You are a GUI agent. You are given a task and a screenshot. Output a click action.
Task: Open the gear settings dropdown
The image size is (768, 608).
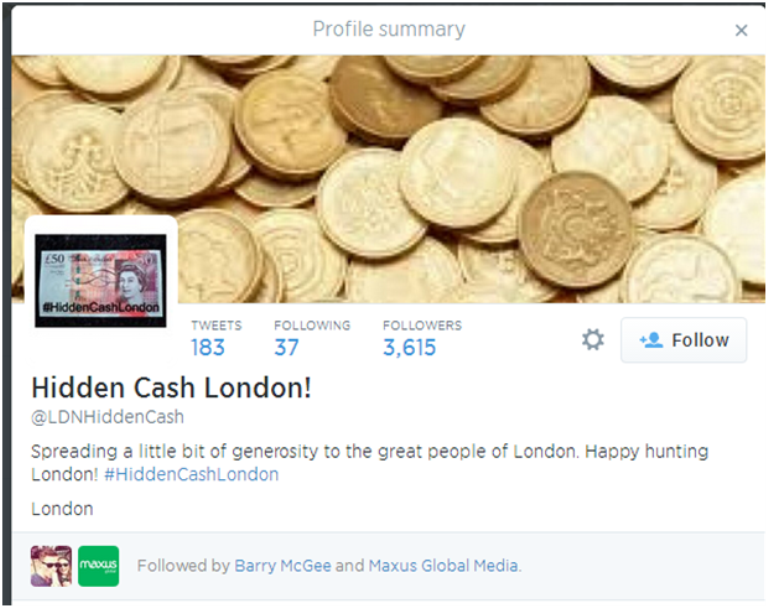(x=593, y=340)
